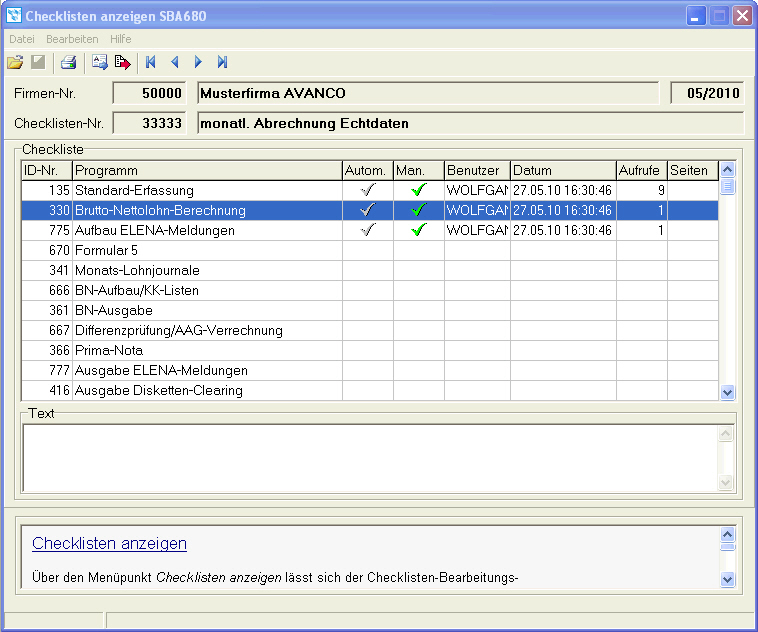Click ID-Nr. cell 670
758x632 pixels.
pyautogui.click(x=47, y=250)
